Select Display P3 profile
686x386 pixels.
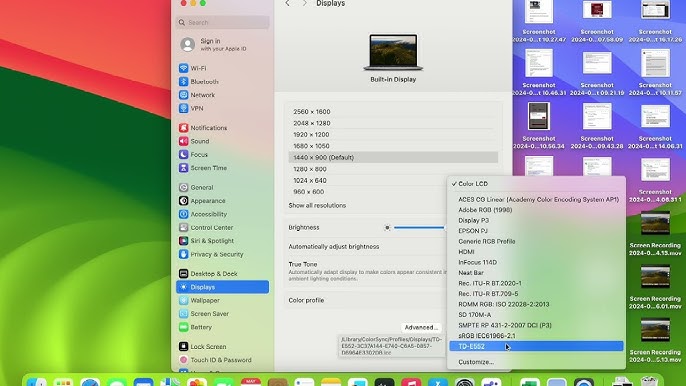click(x=536, y=221)
